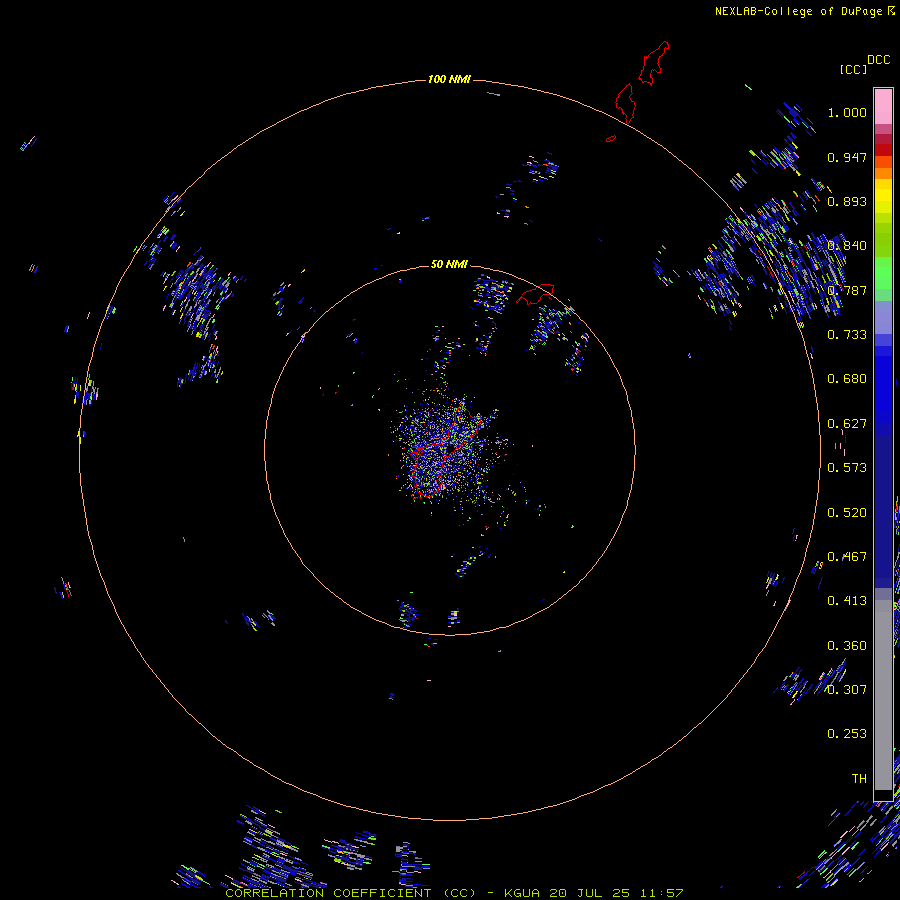Screen dimensions: 900x900
Task: Click the 0.520 legend value
Action: (x=847, y=513)
